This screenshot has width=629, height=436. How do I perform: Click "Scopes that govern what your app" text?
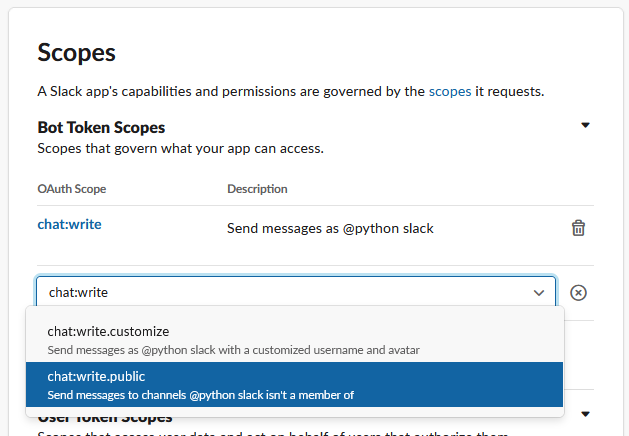180,149
